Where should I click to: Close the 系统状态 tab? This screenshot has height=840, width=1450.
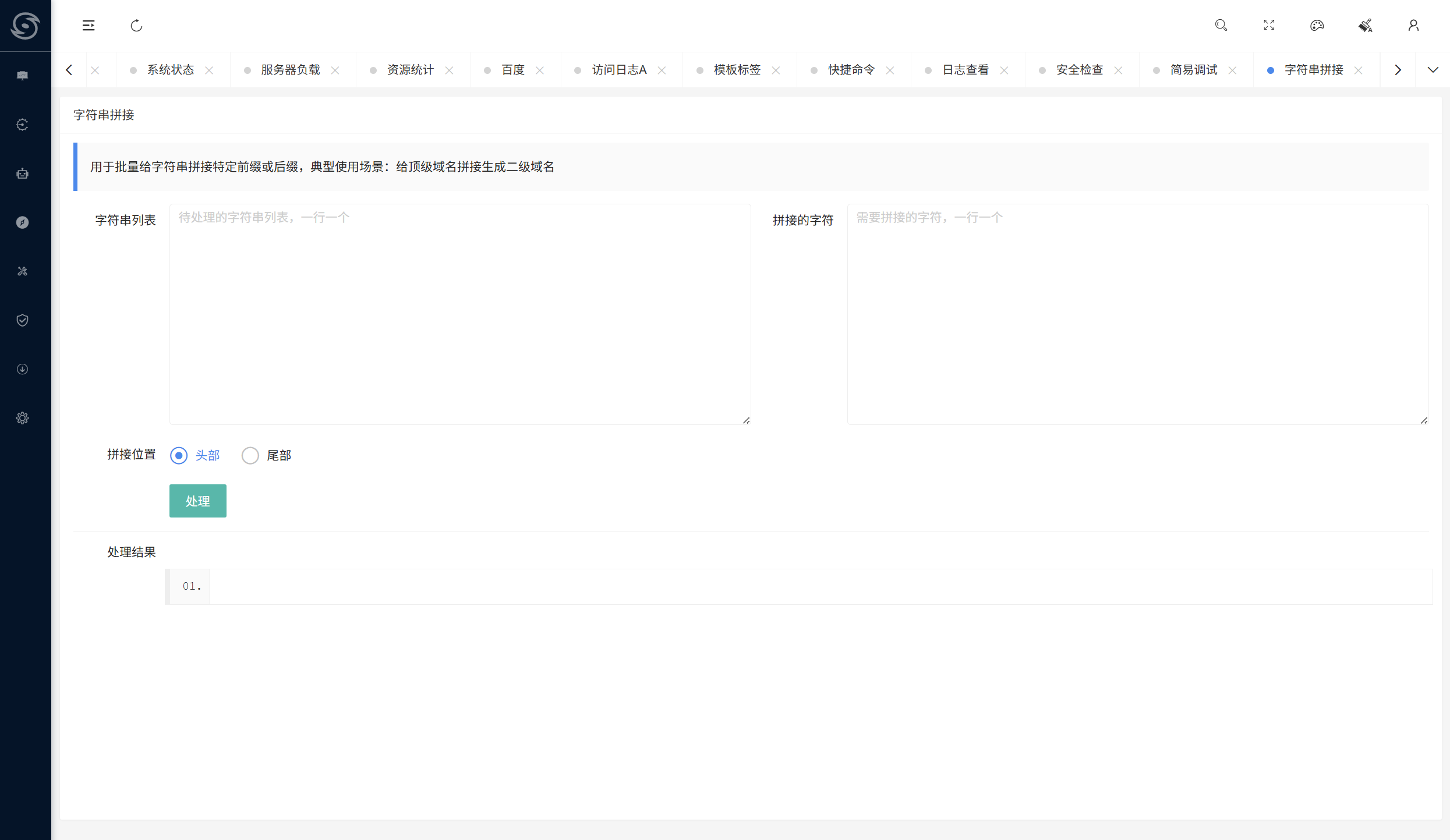pos(209,70)
